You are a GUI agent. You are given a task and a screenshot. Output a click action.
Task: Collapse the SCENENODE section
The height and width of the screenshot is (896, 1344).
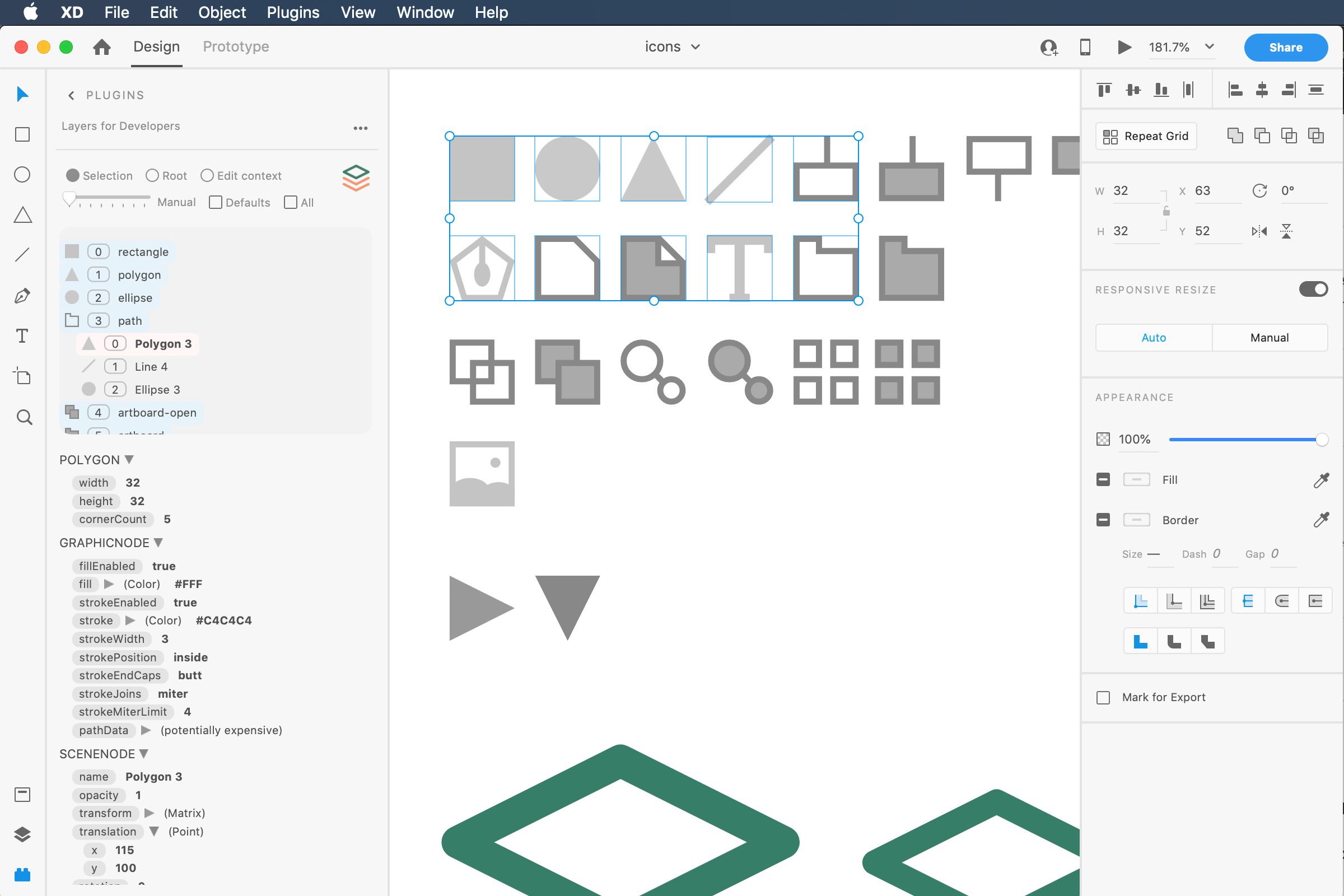(144, 754)
